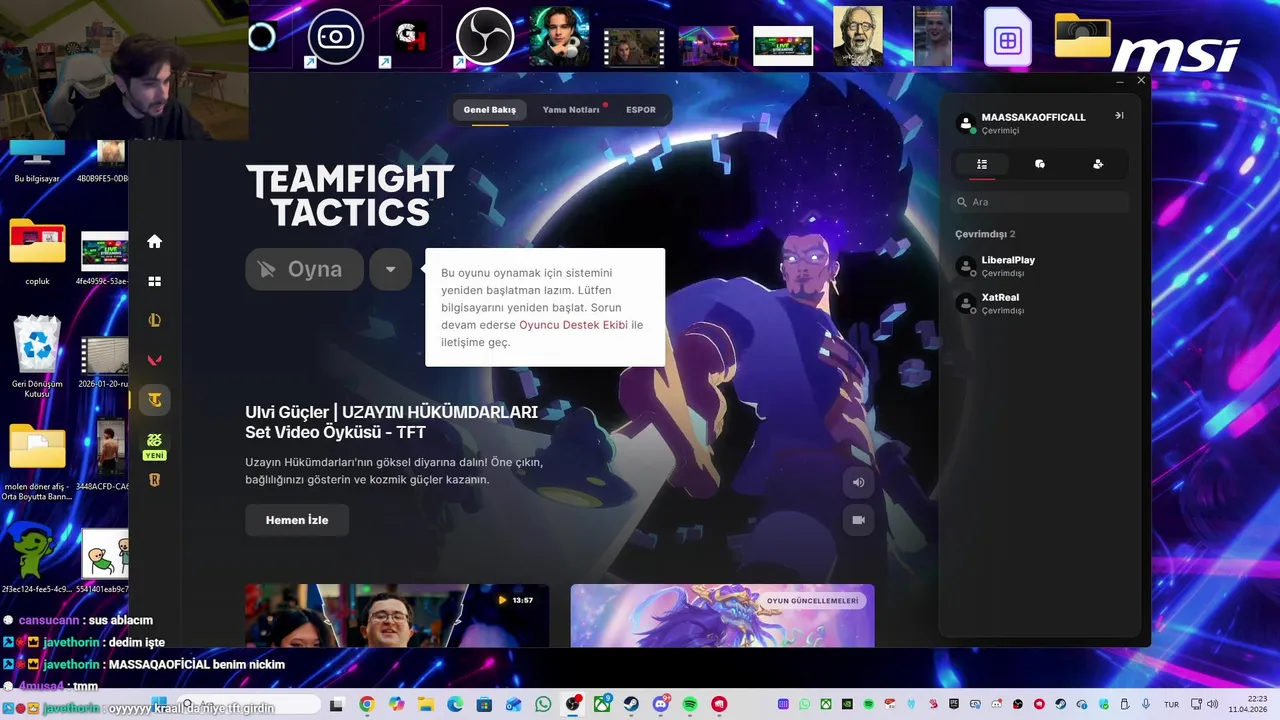Select League of Legends icon in sidebar

coord(154,321)
